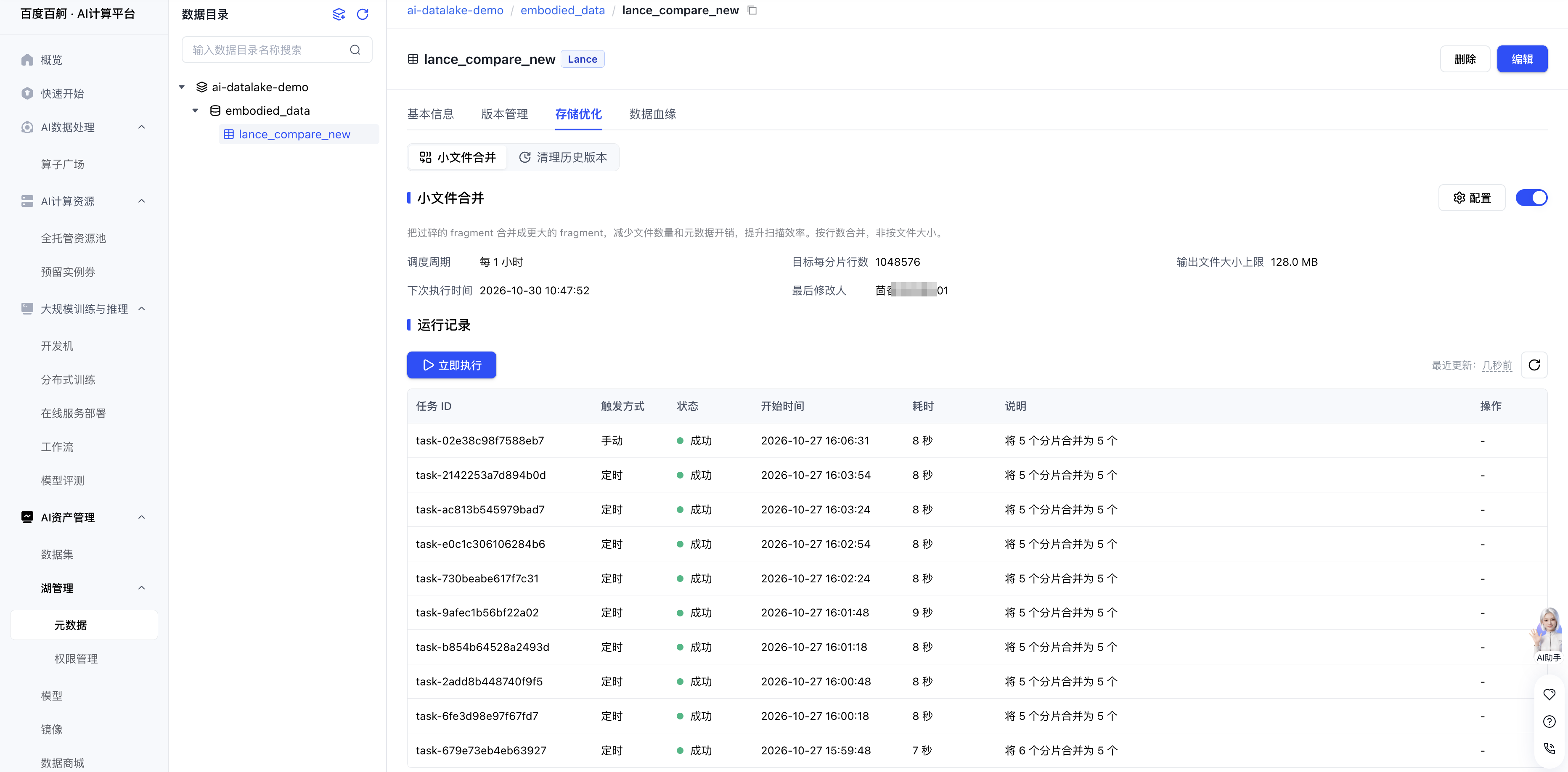Click the phone contact icon
This screenshot has width=1568, height=772.
pos(1549,749)
